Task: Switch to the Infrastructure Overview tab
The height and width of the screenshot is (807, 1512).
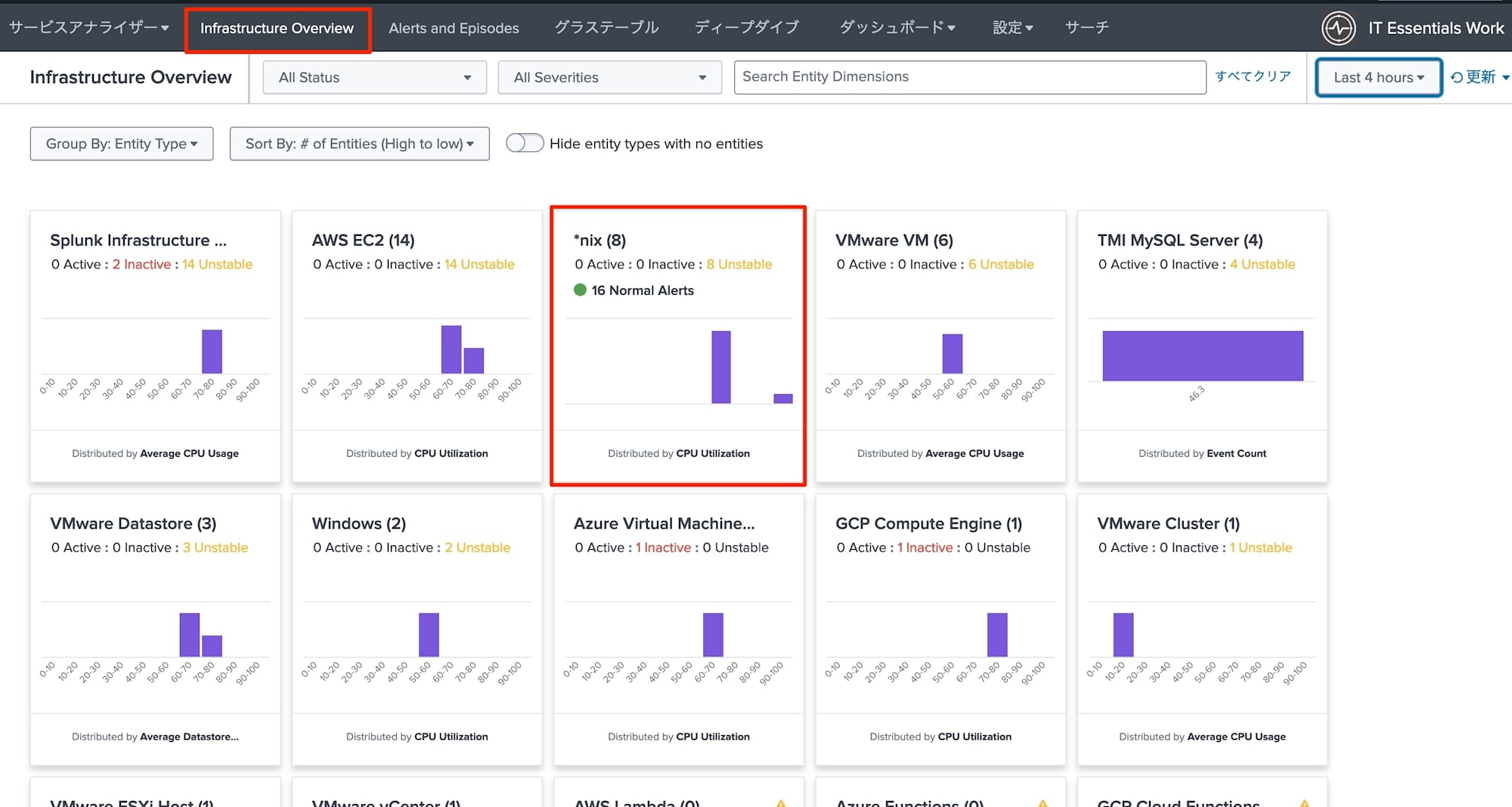Action: pos(277,29)
